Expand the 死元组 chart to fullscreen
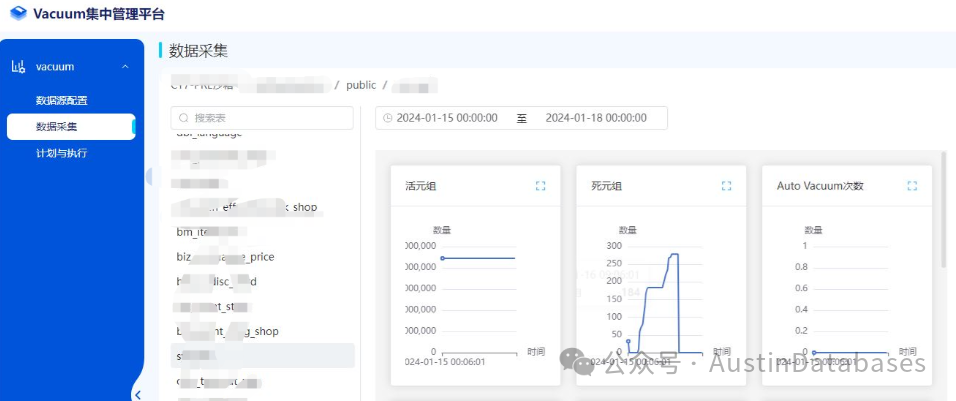956x401 pixels. (x=726, y=186)
